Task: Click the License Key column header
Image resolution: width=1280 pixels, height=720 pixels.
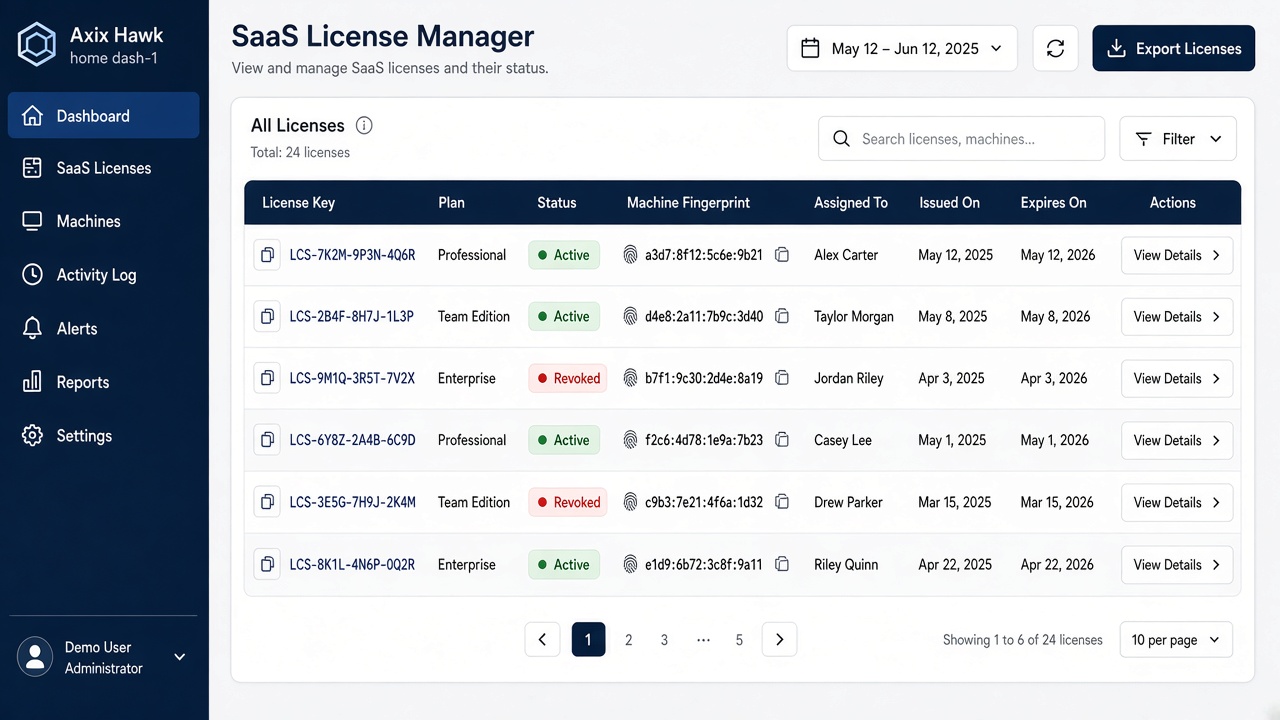Action: tap(298, 202)
